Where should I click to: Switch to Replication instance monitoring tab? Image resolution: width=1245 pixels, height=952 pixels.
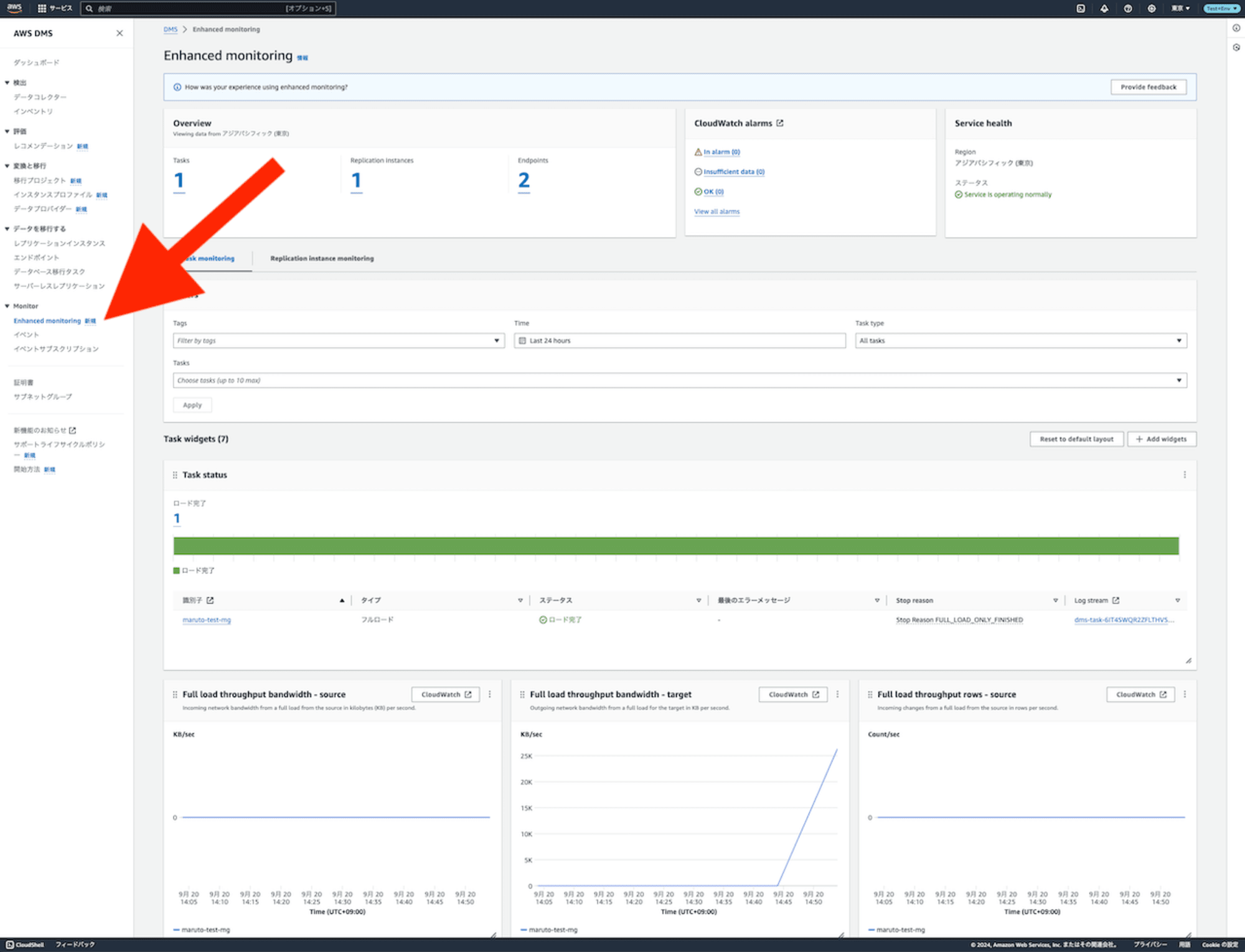coord(322,258)
